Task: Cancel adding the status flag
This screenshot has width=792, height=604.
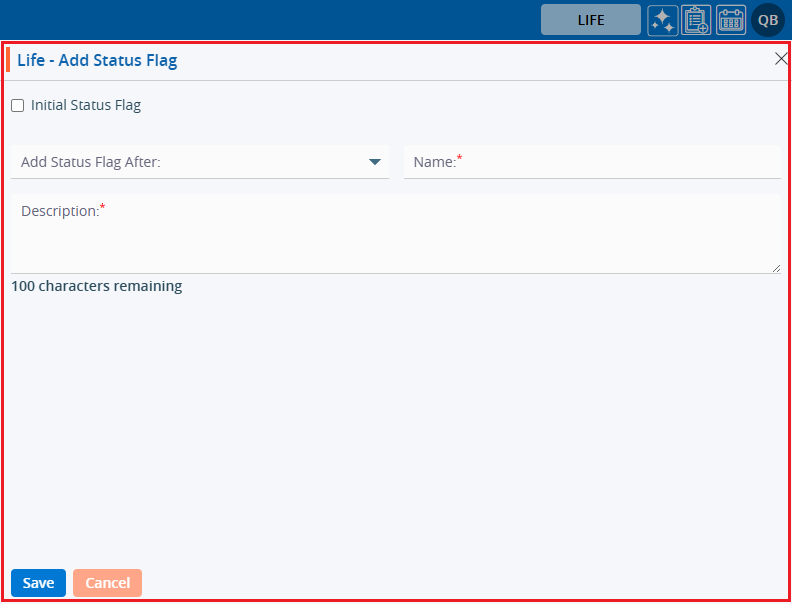Action: click(107, 583)
